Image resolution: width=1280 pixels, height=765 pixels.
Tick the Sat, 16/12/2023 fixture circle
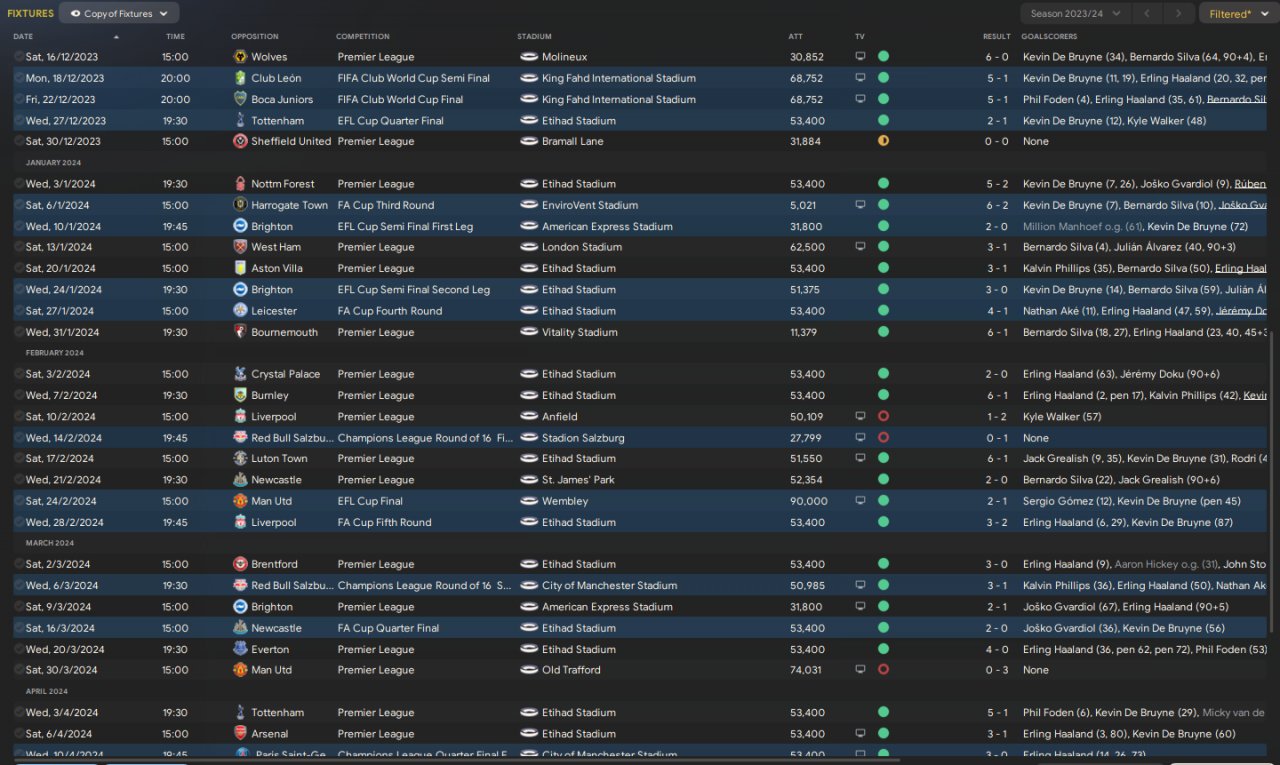[19, 57]
